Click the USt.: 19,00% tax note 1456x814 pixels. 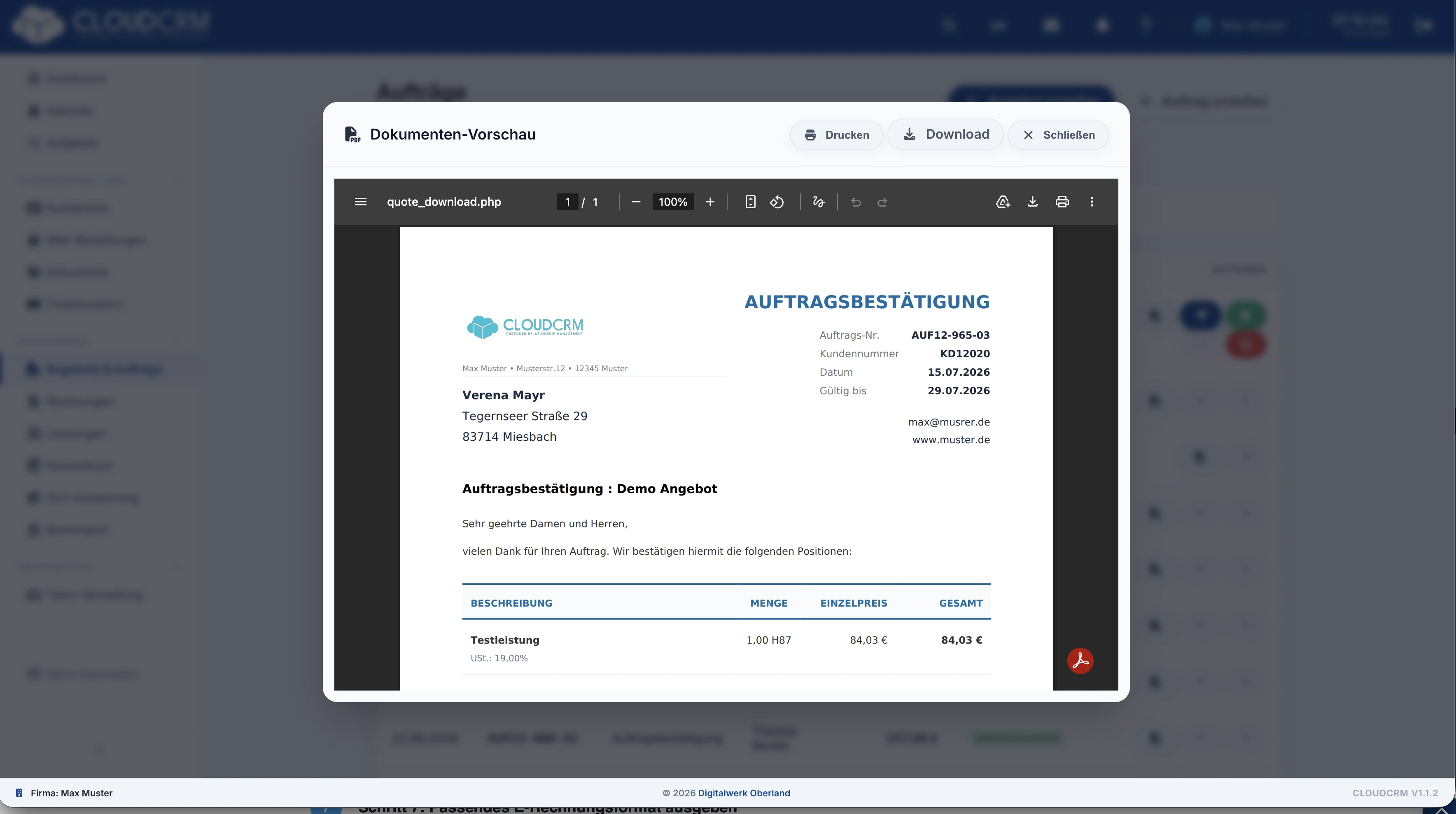(499, 658)
